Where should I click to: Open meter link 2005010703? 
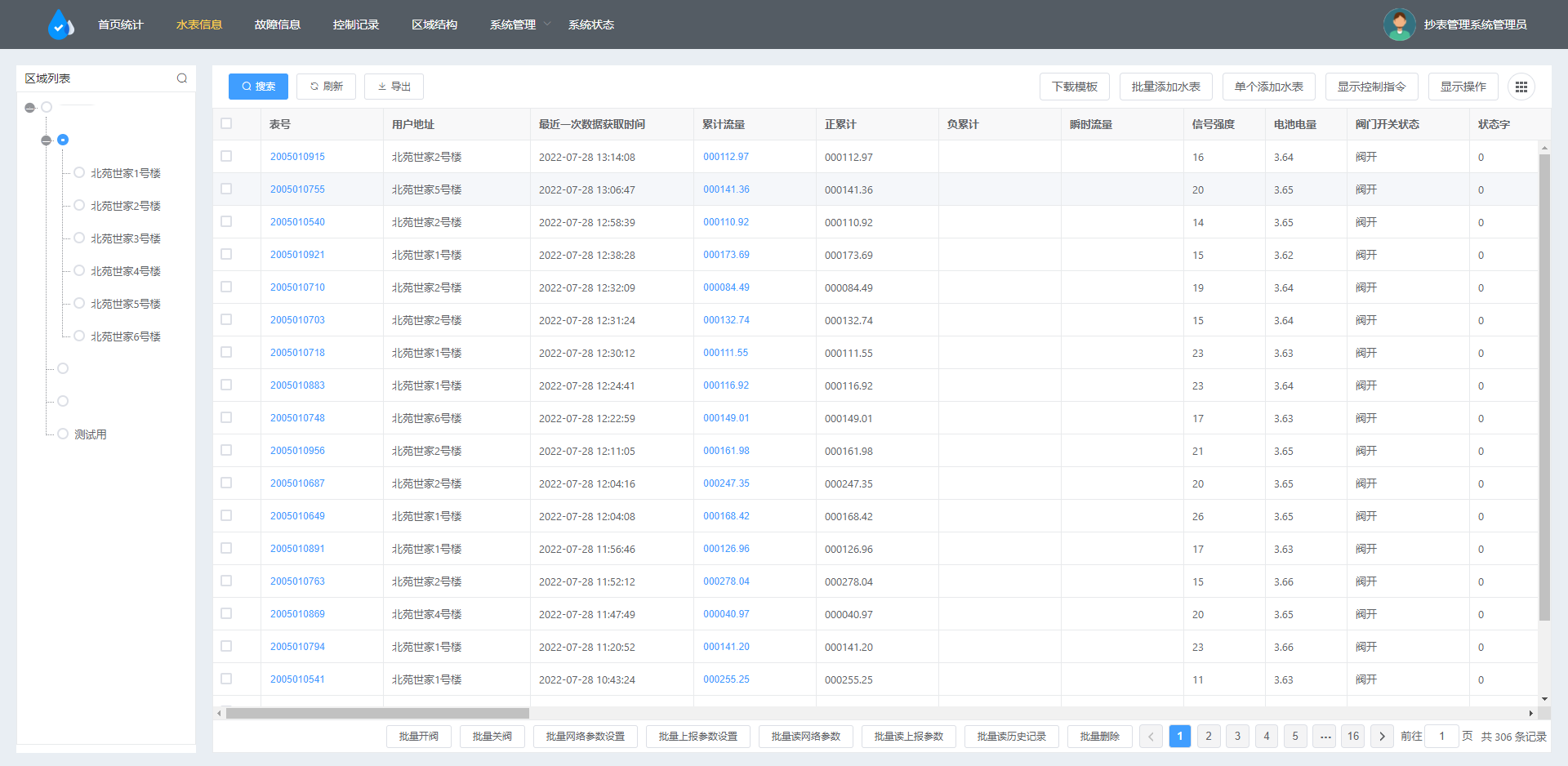coord(297,319)
